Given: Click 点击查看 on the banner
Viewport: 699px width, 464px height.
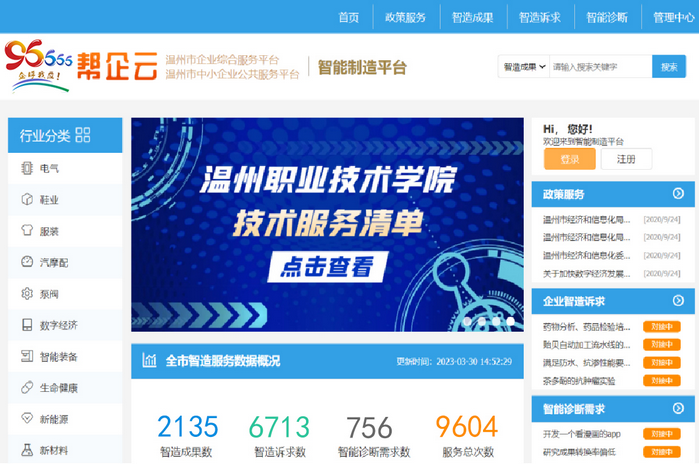Looking at the screenshot, I should point(328,267).
